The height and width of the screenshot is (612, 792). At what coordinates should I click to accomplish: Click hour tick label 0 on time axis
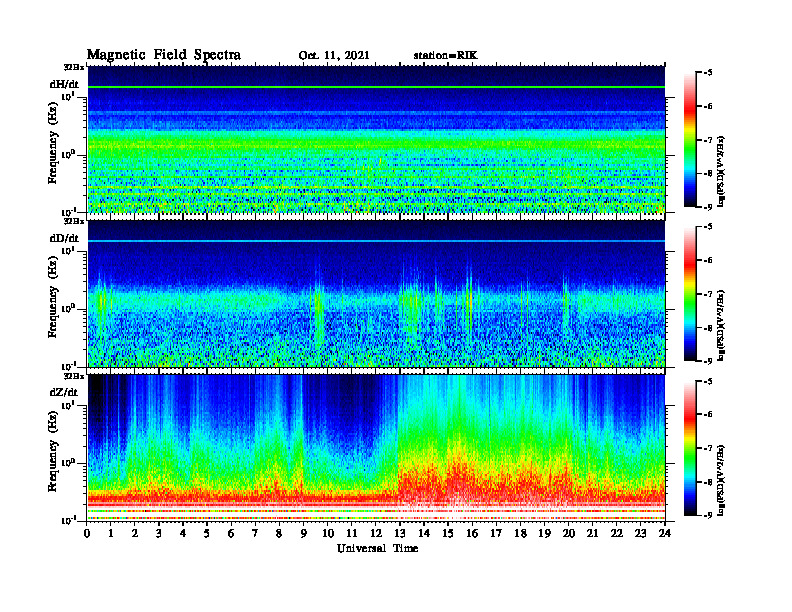point(87,534)
